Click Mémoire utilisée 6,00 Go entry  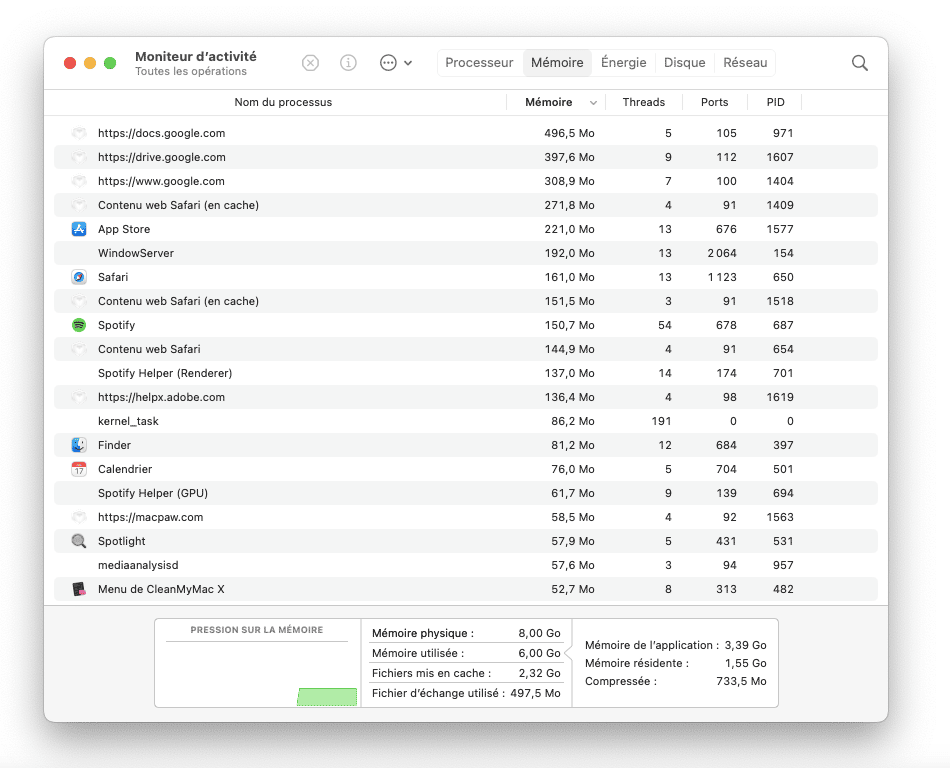tap(466, 653)
